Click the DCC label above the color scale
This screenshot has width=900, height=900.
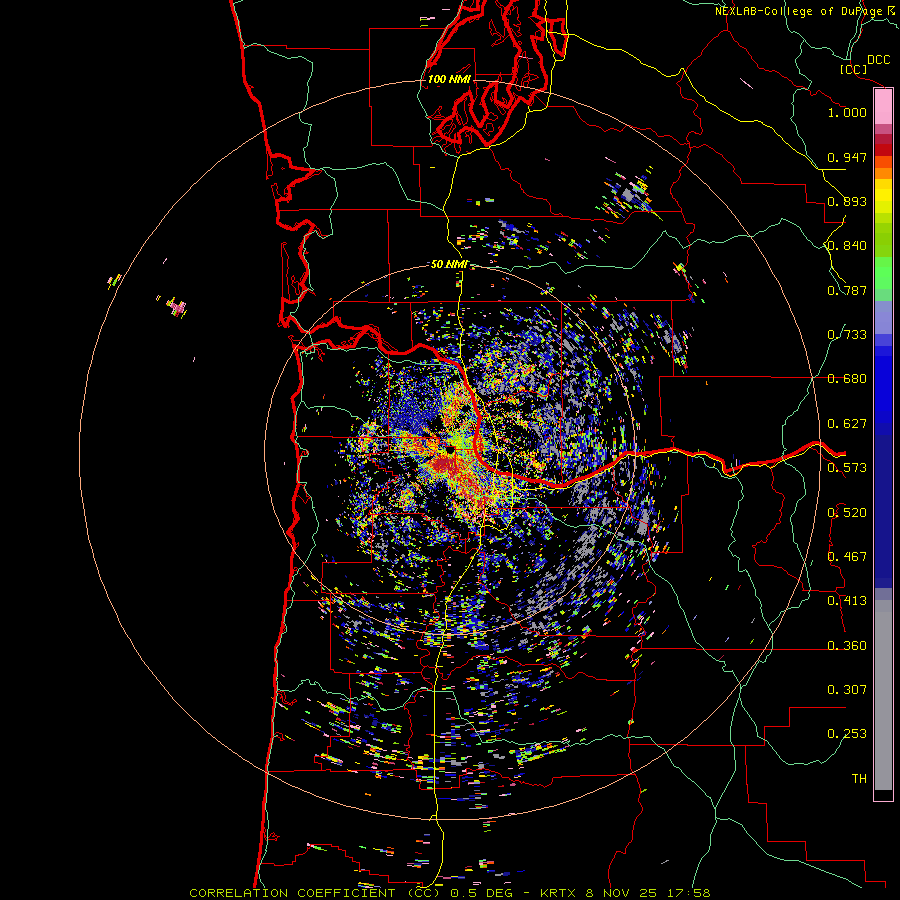pos(878,60)
